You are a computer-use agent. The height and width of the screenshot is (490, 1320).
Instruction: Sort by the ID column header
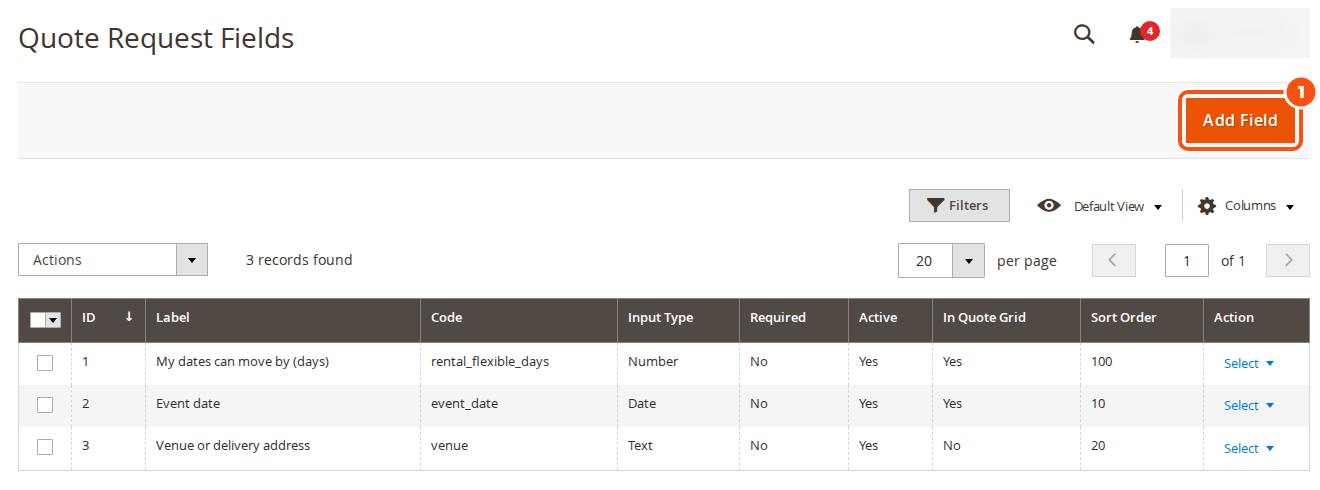(x=108, y=318)
